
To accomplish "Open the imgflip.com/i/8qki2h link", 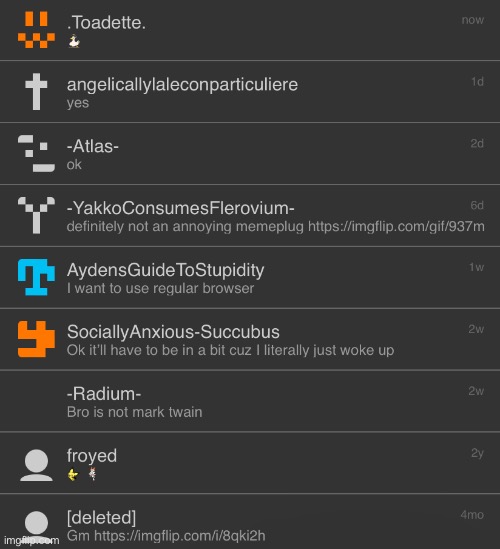I will tap(180, 536).
